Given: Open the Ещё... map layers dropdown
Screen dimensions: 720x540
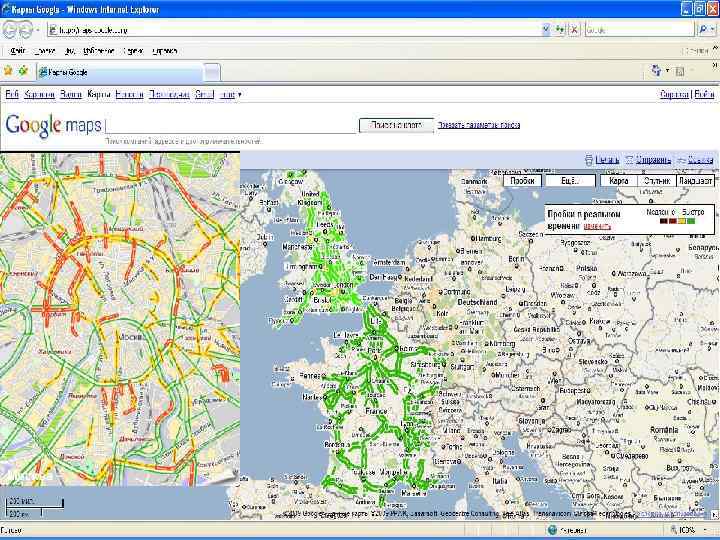Looking at the screenshot, I should [570, 180].
